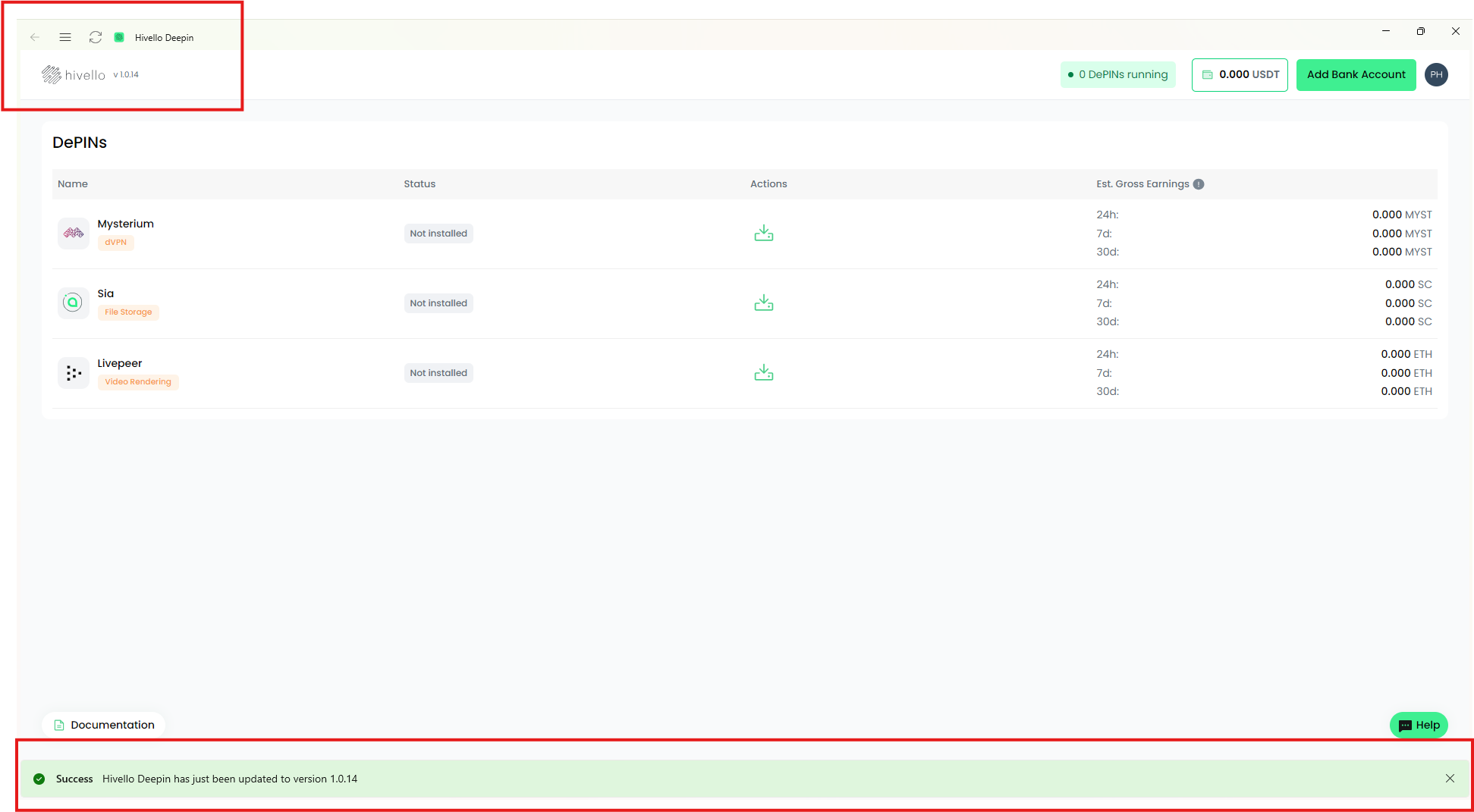1474x812 pixels.
Task: Click the Livepeer download icon
Action: point(763,373)
